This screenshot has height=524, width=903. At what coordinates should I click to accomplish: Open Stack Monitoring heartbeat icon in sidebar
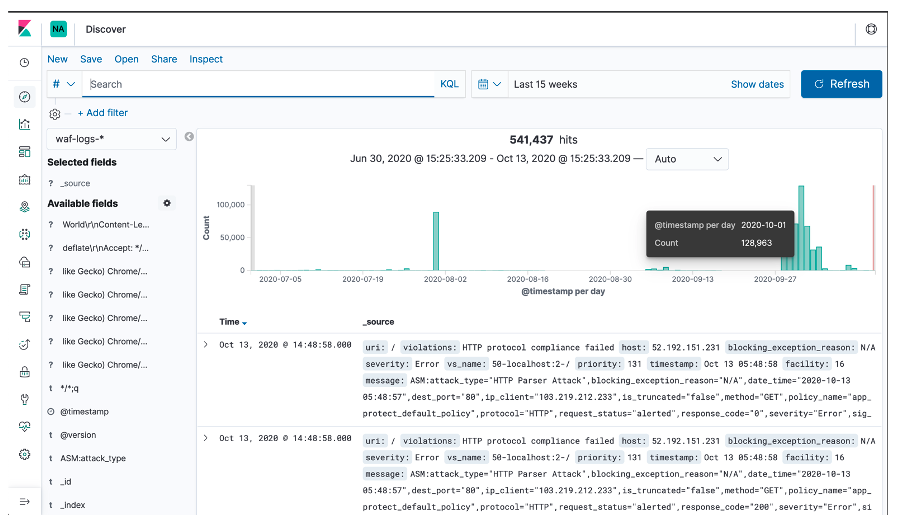pos(24,427)
